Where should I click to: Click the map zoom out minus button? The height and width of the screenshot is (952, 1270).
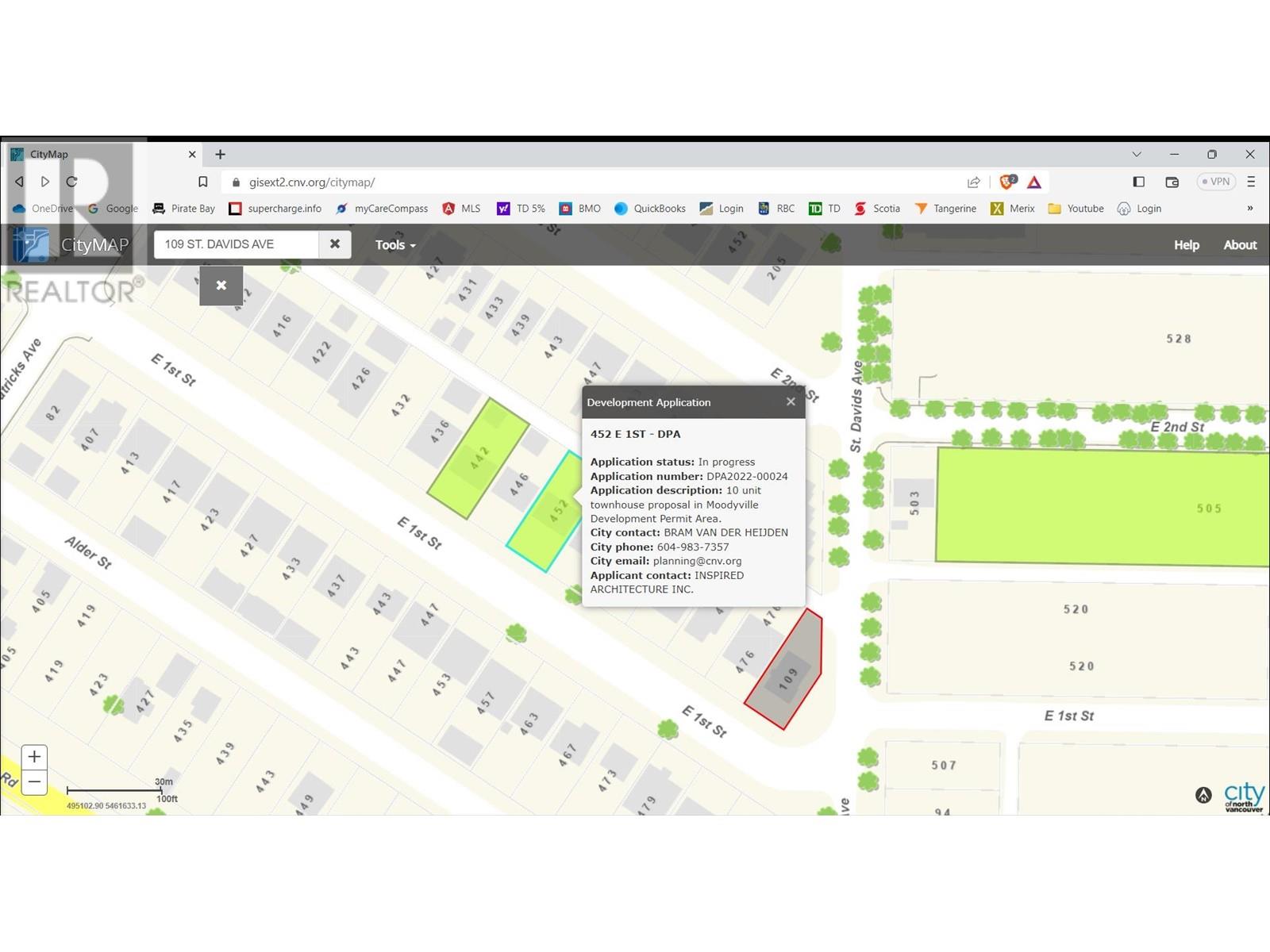[34, 782]
